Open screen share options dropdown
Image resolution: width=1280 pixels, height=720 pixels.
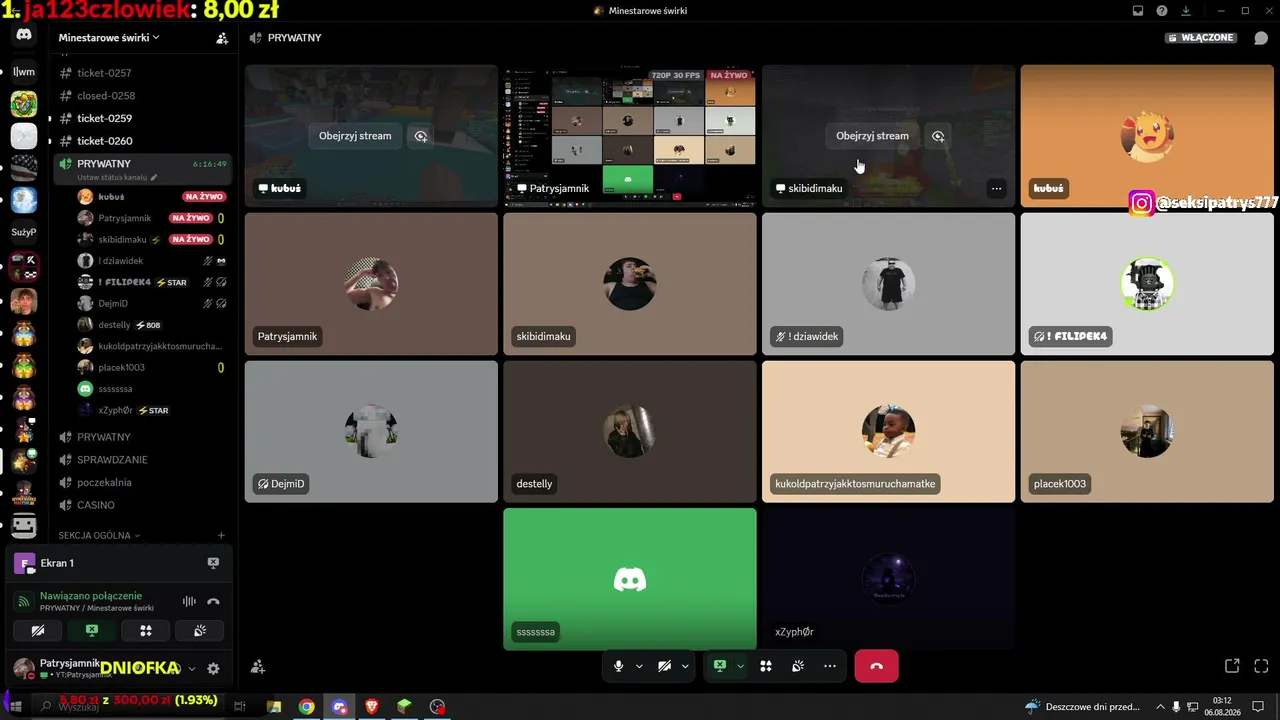(x=740, y=666)
